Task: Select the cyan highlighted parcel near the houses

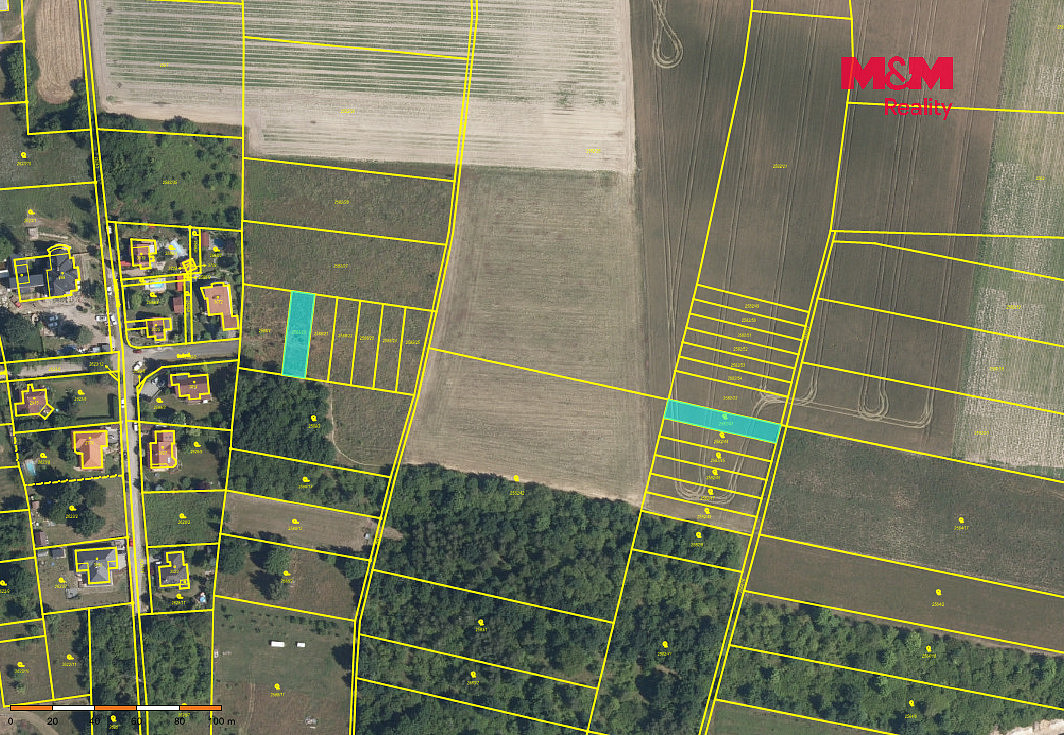Action: click(x=299, y=334)
